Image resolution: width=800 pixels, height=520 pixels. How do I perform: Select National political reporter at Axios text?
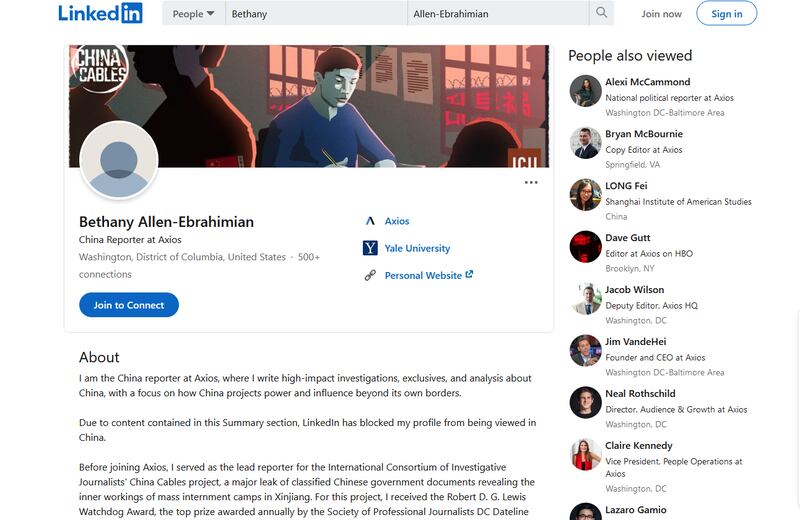tap(669, 98)
